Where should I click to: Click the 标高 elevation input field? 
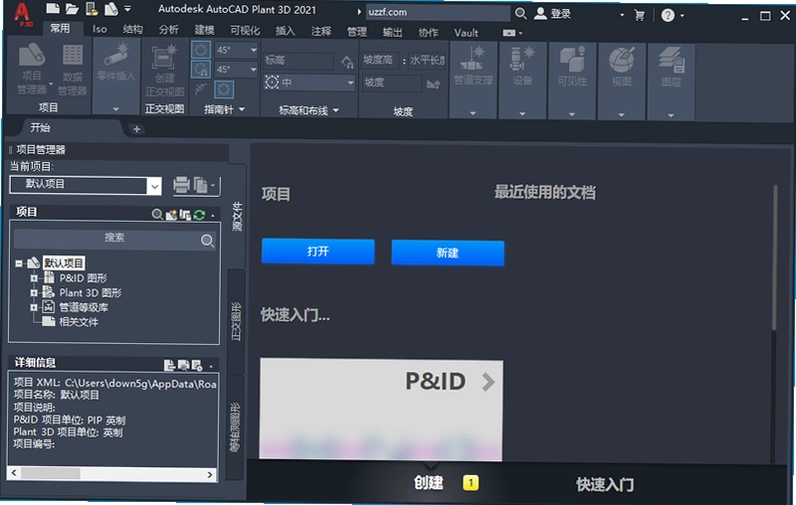(298, 60)
